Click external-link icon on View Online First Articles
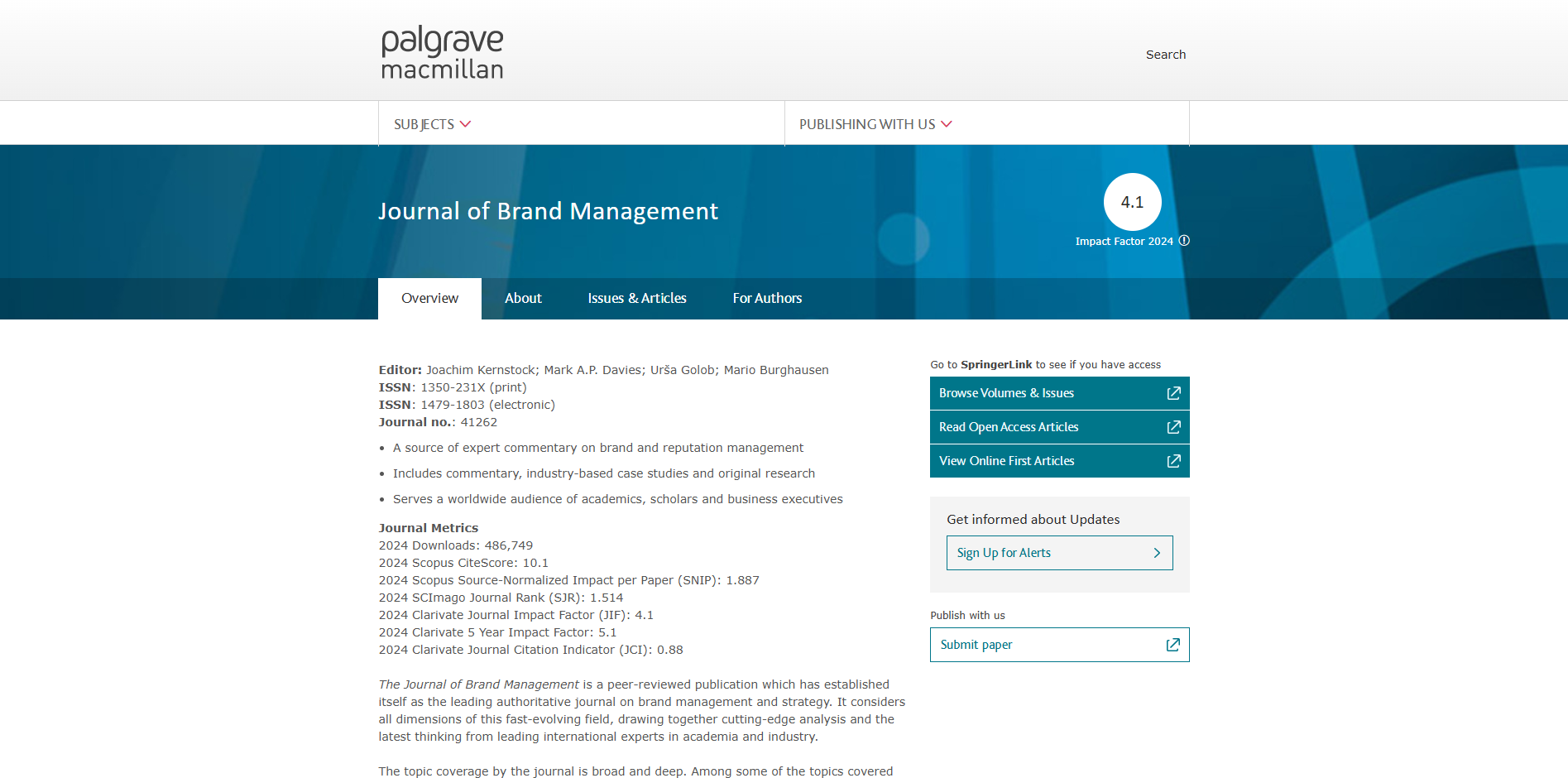The image size is (1568, 778). [x=1173, y=461]
